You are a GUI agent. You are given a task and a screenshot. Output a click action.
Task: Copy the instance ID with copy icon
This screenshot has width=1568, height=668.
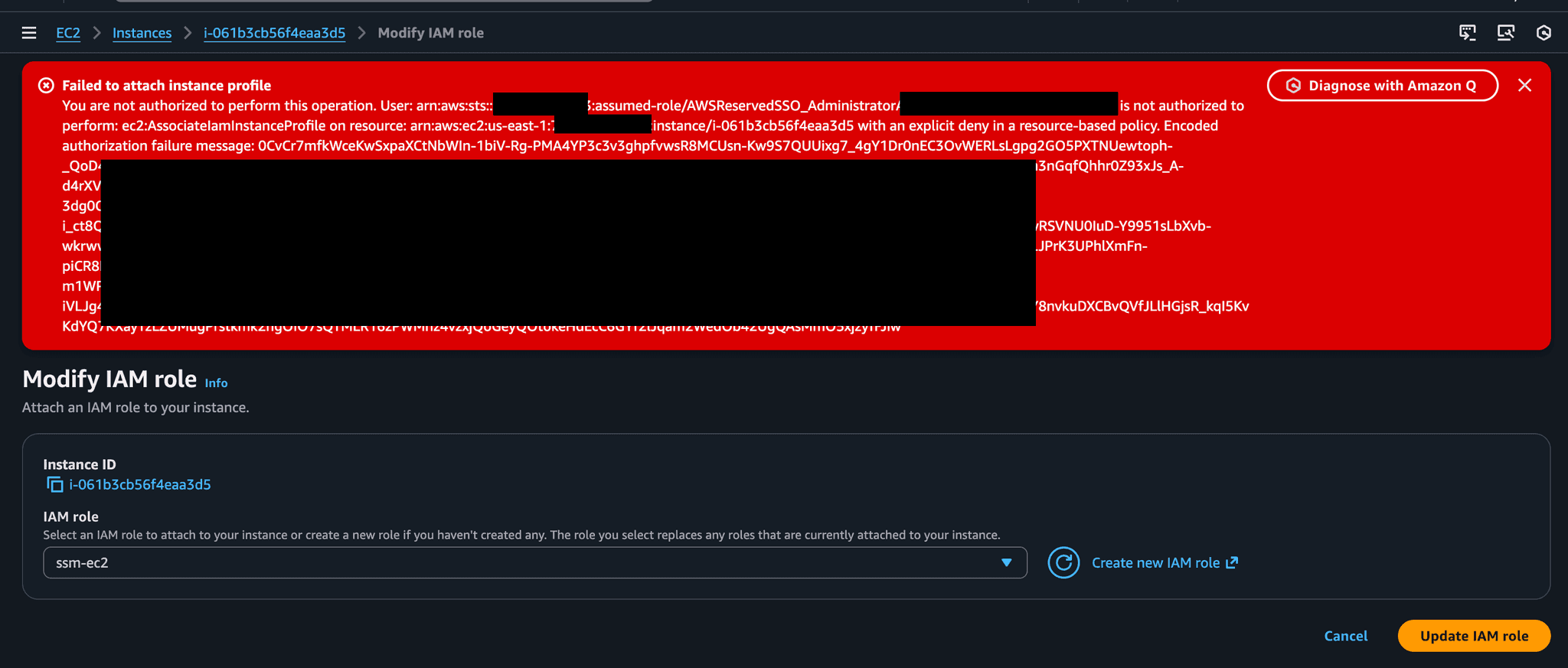(x=54, y=484)
